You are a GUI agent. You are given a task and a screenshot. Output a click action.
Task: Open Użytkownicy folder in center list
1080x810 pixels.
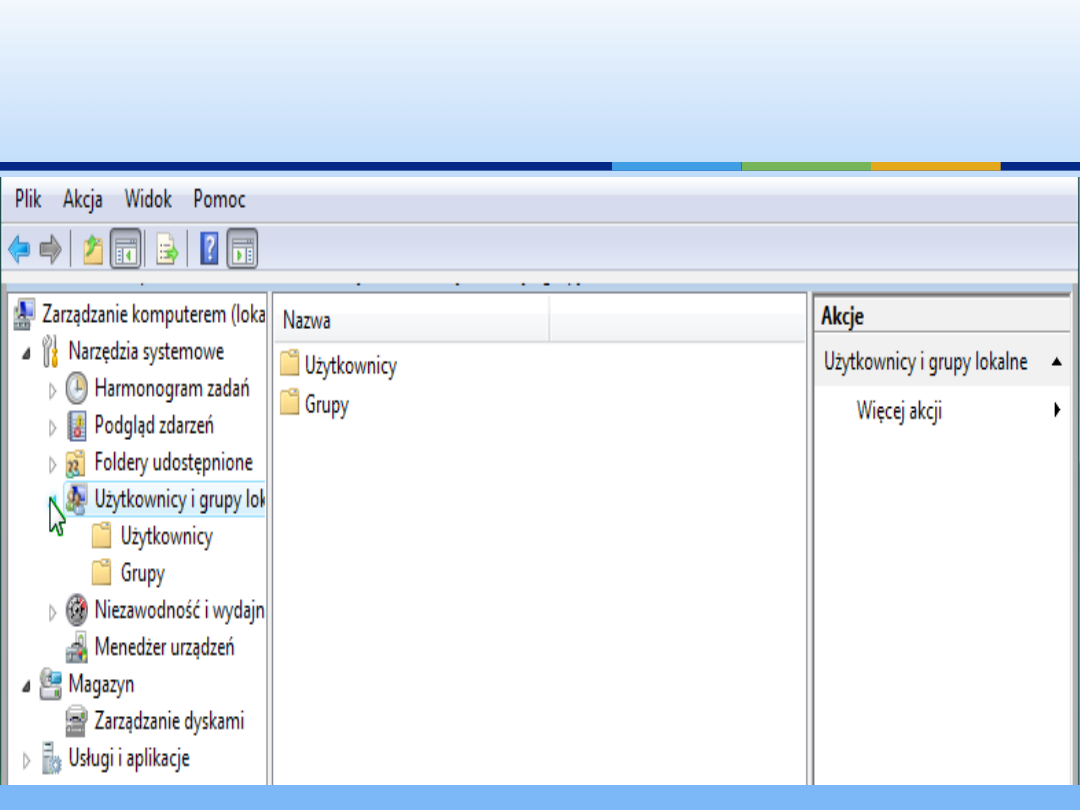[x=350, y=366]
